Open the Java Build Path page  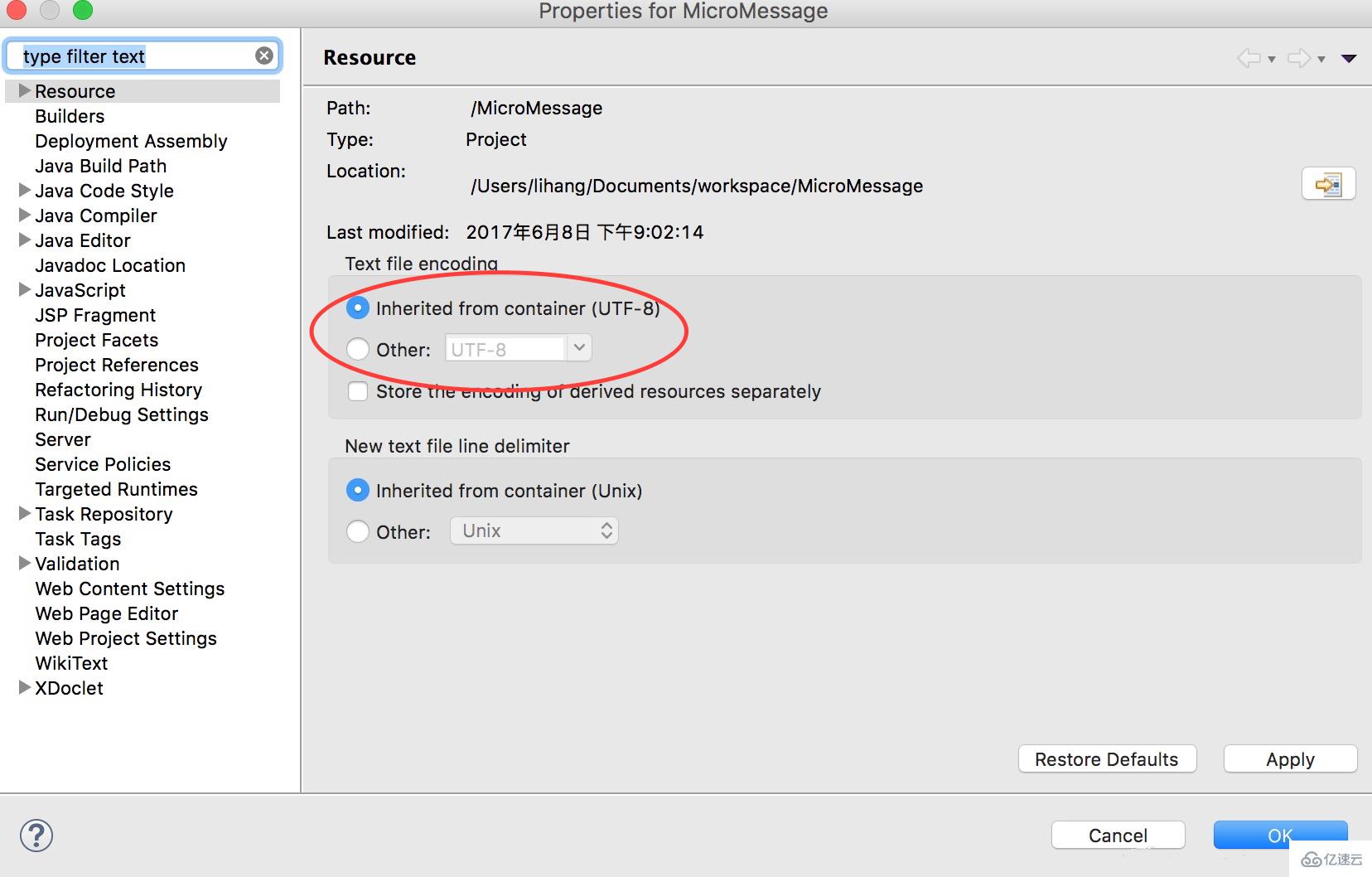tap(101, 166)
